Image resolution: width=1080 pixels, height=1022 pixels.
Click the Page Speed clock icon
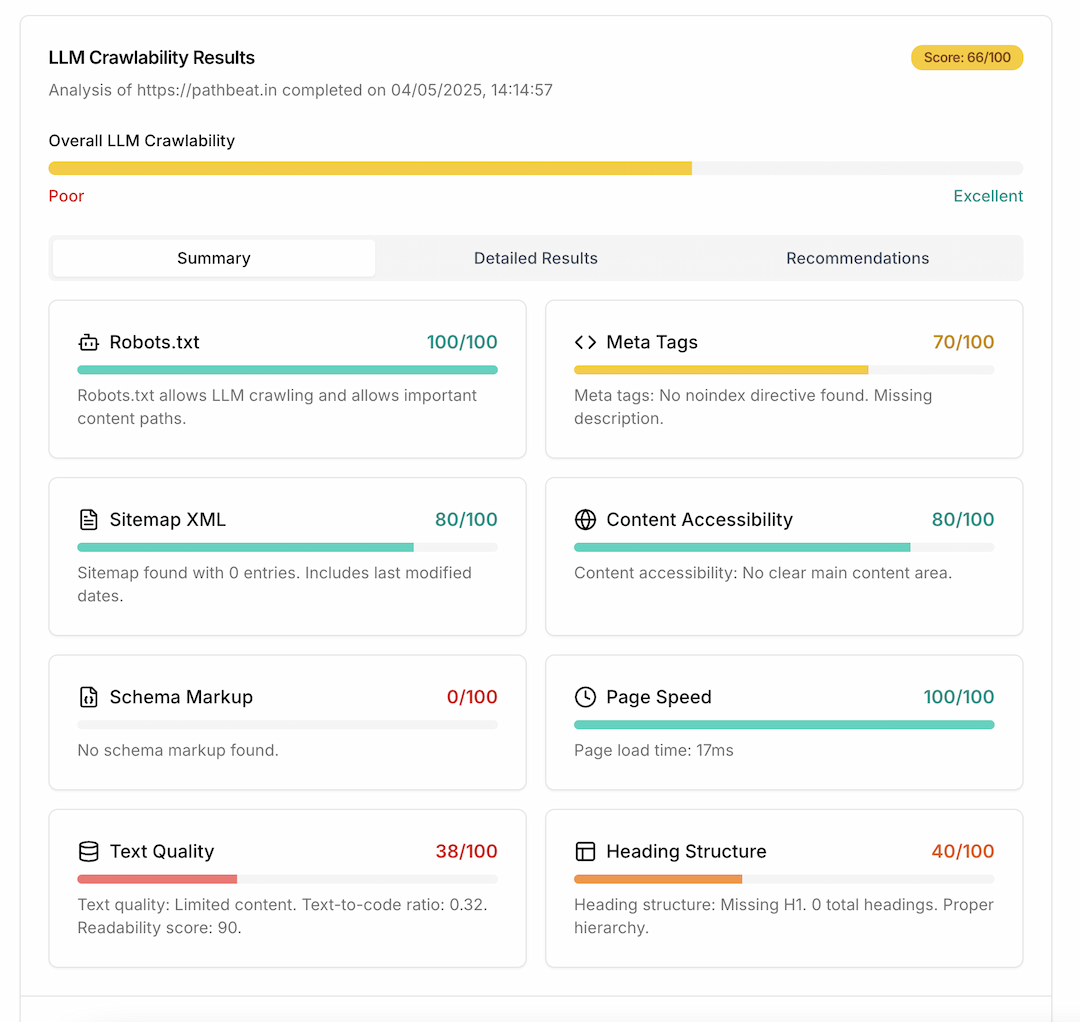coord(585,697)
